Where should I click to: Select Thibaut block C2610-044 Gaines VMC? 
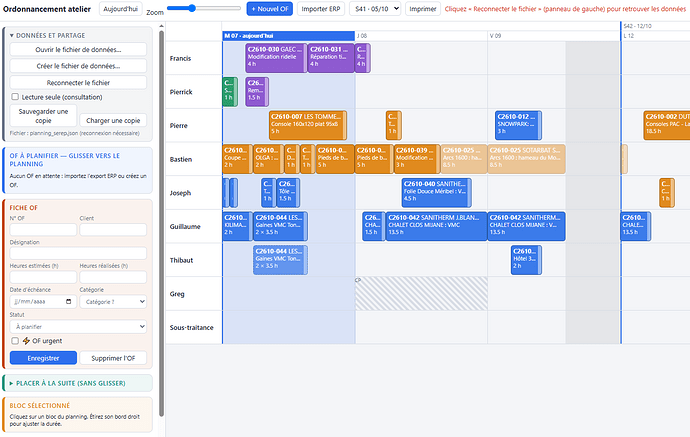[280, 260]
